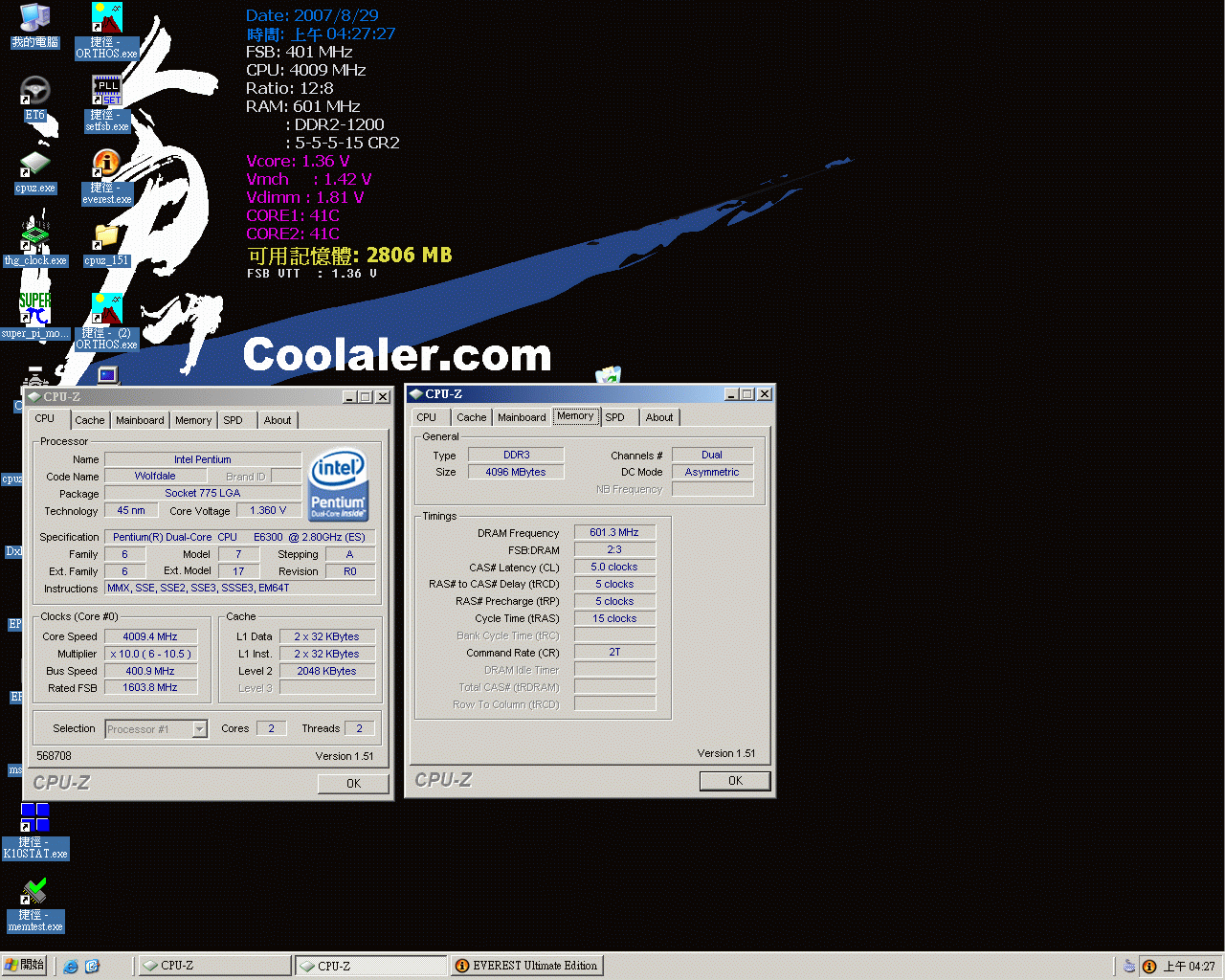Click the memory Type DDR3 value
This screenshot has height=980, width=1225.
516,455
